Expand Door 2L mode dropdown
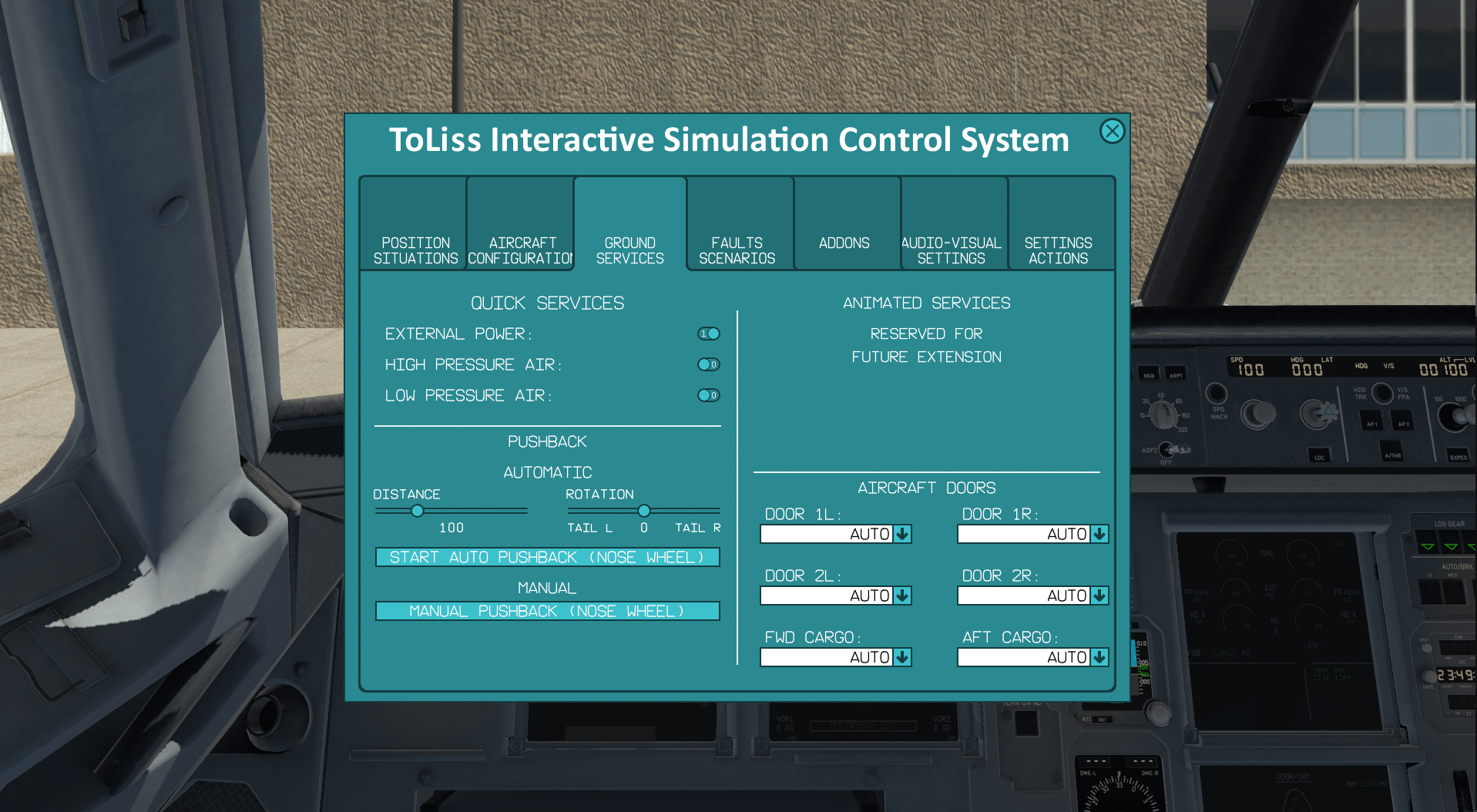This screenshot has height=812, width=1477. click(x=902, y=596)
